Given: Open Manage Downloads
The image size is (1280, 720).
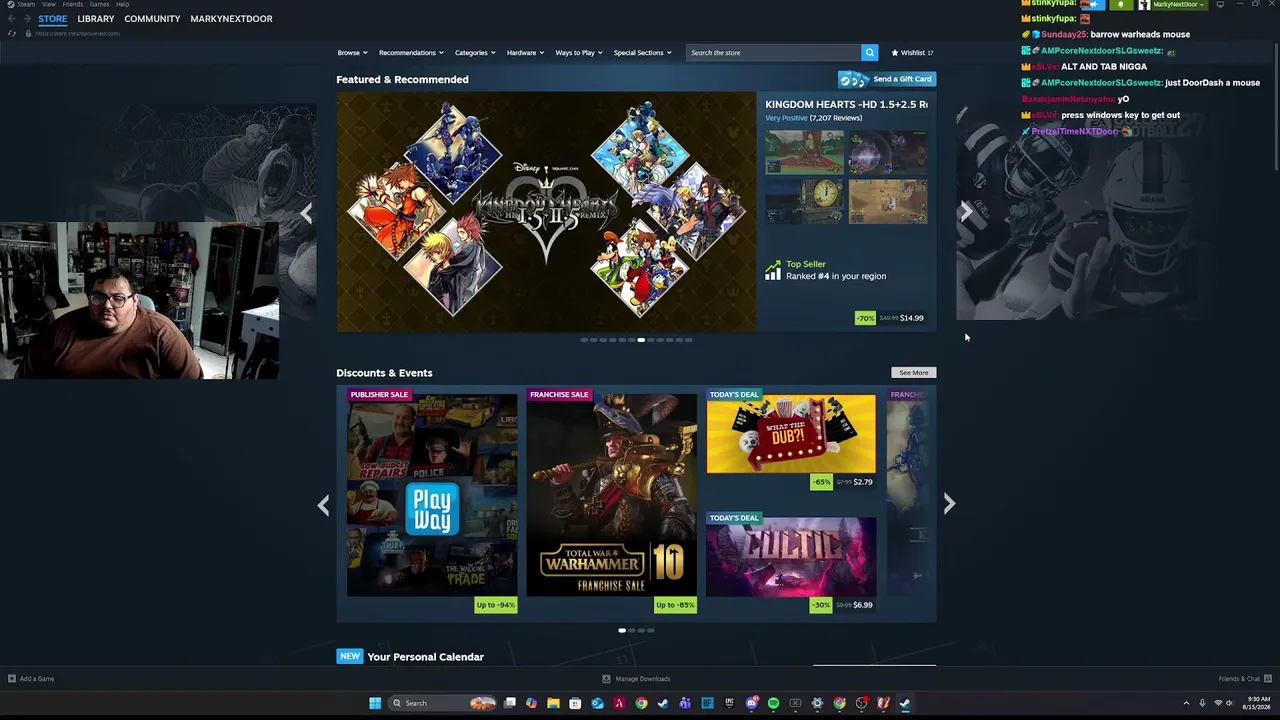Looking at the screenshot, I should coord(636,679).
